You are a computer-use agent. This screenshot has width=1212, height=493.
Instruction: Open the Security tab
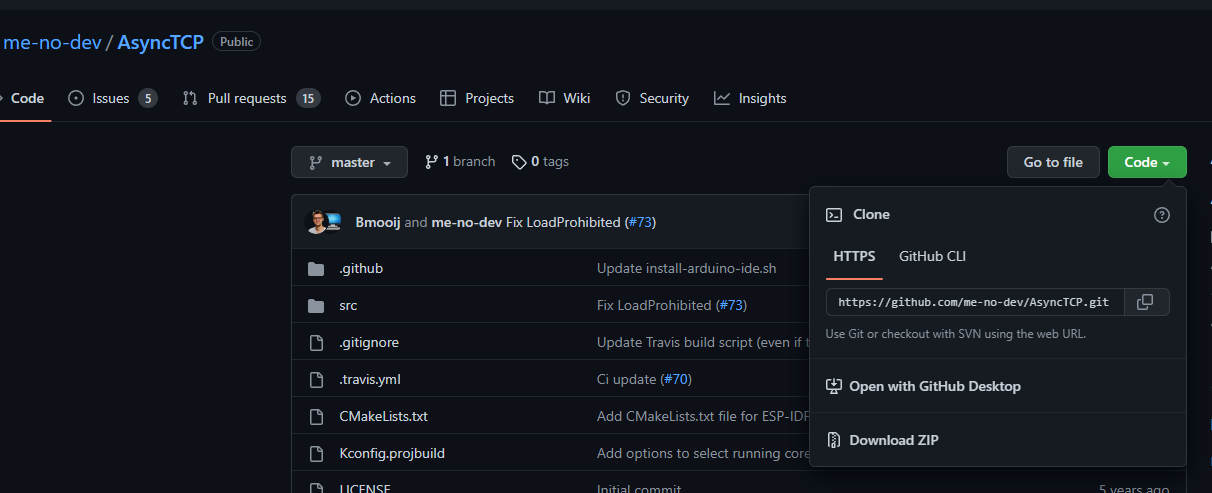[652, 98]
